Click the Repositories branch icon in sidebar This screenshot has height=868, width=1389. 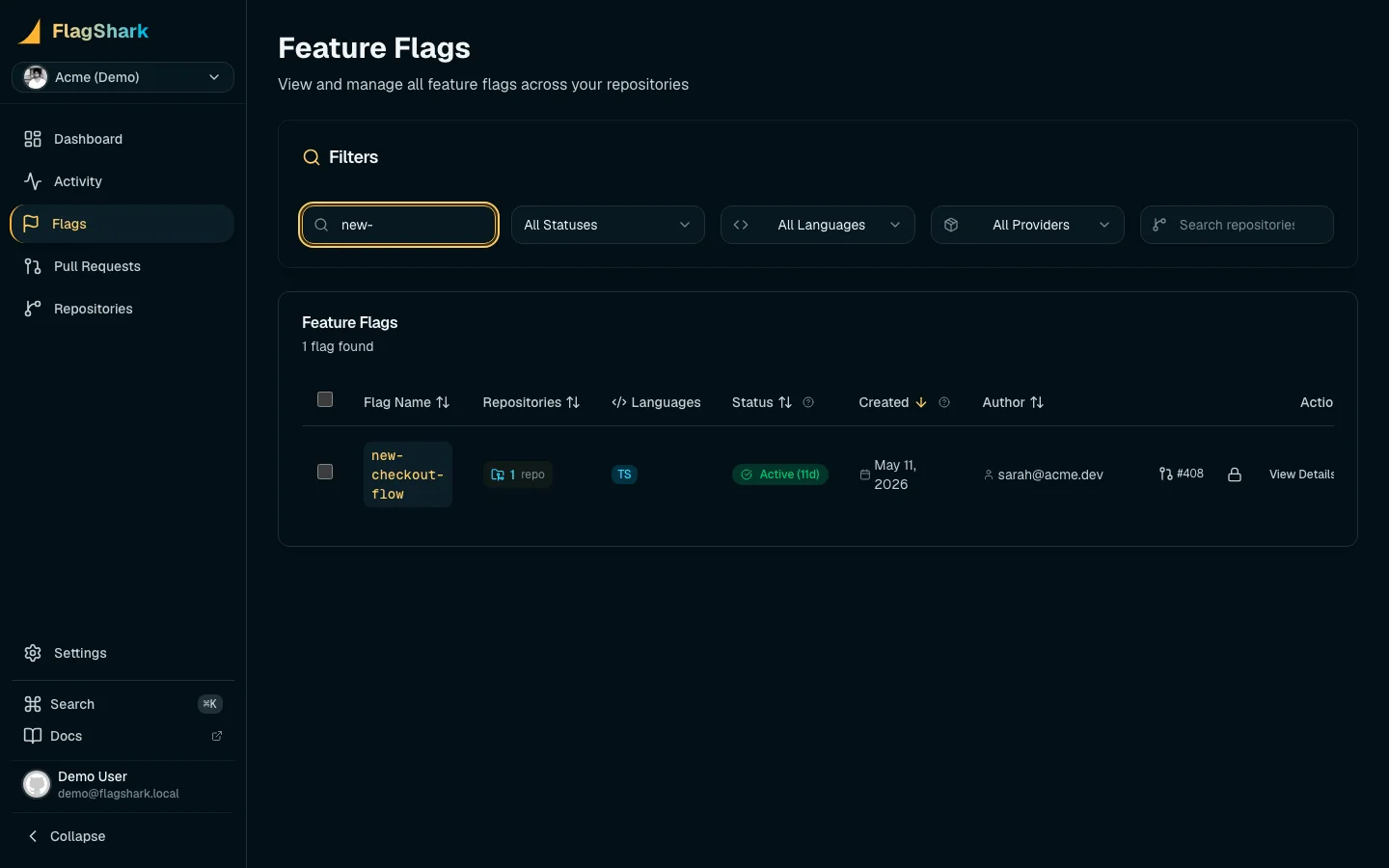(x=33, y=309)
